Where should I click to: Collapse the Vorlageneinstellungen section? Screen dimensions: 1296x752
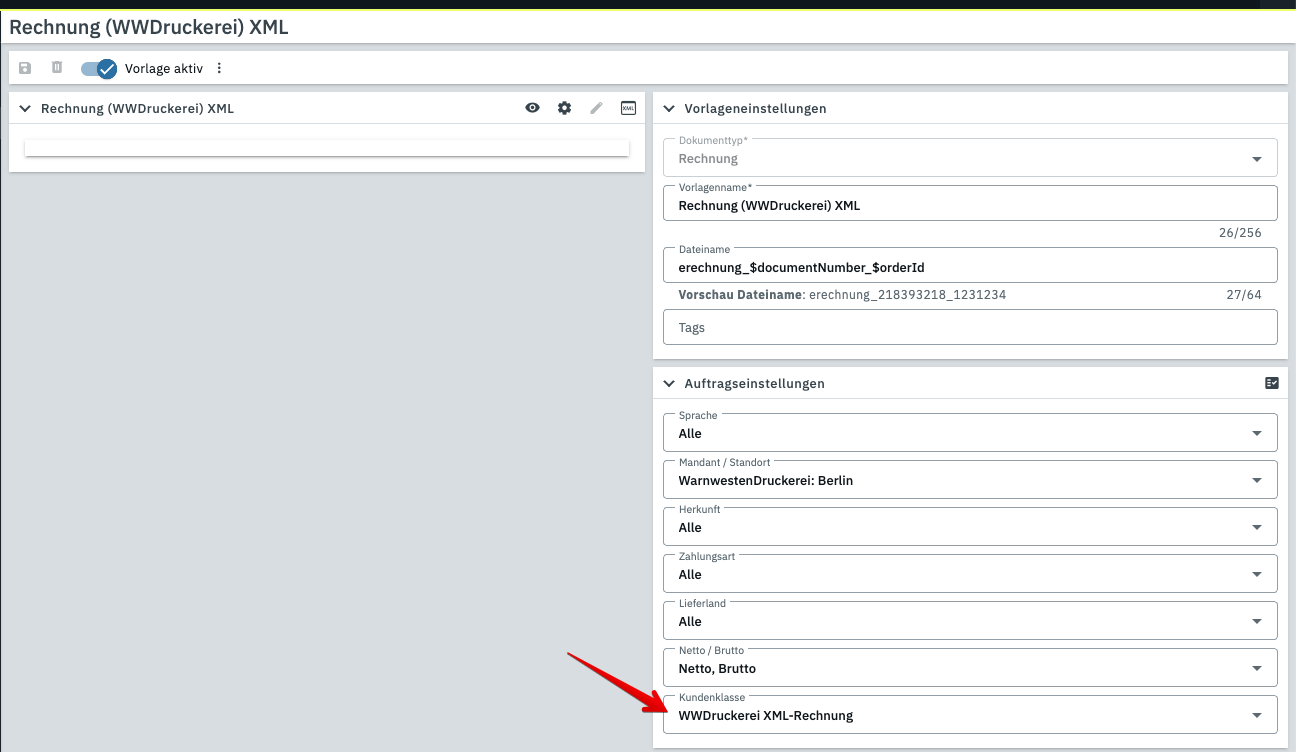tap(669, 108)
